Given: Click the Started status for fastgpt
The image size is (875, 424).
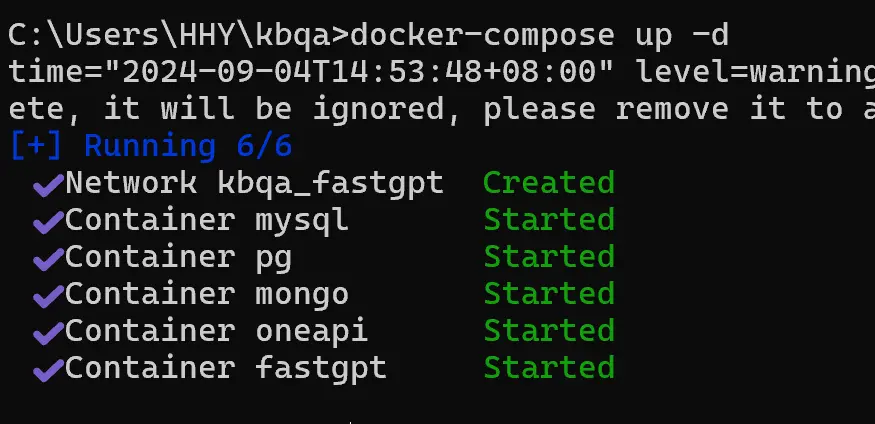Looking at the screenshot, I should point(548,369).
